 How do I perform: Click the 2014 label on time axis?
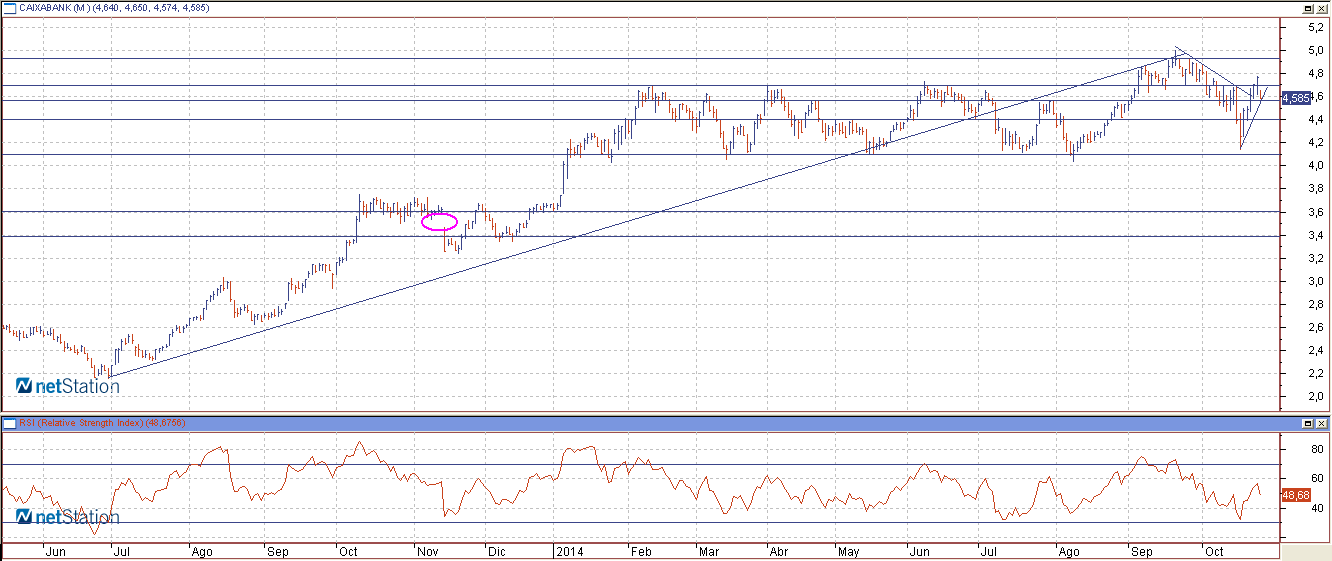click(x=570, y=551)
